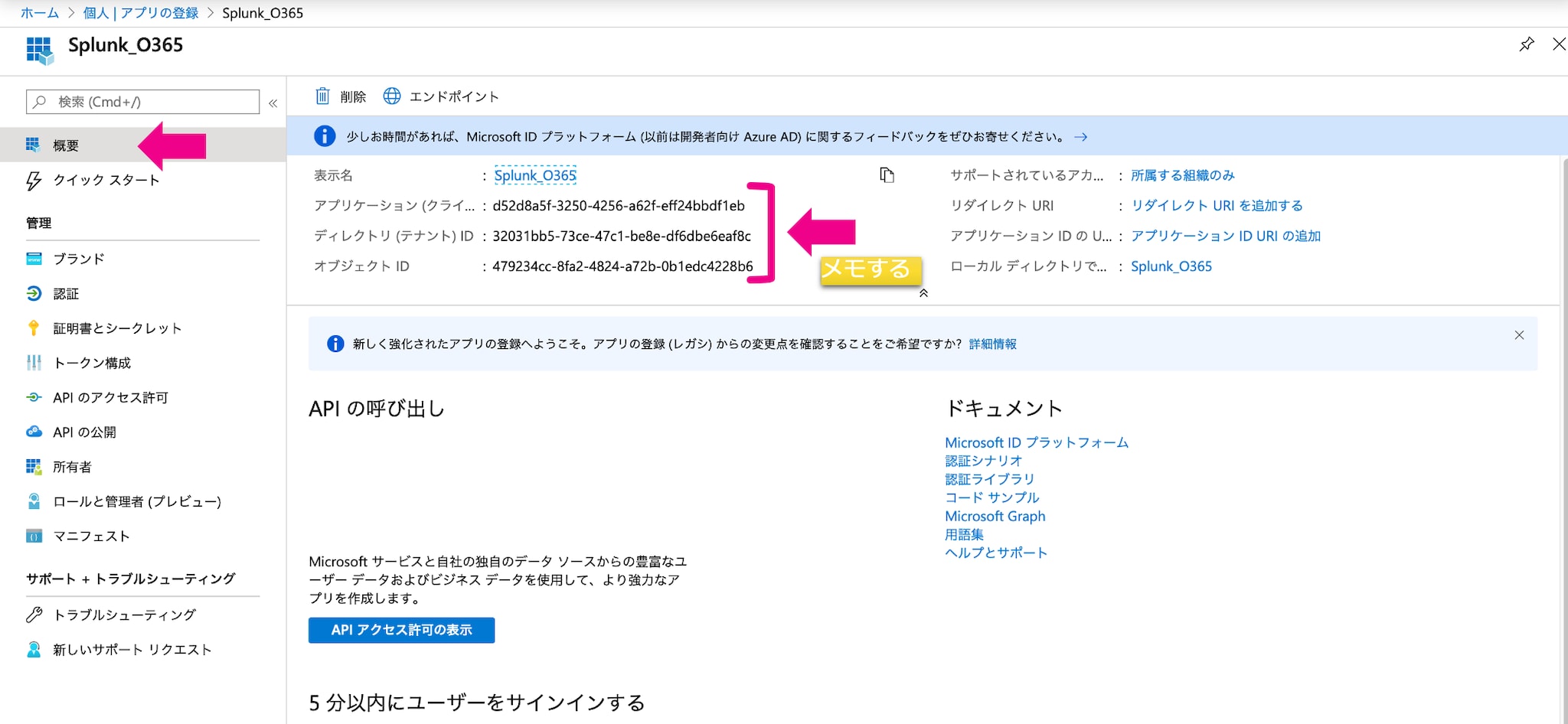
Task: Open 所属する組織のみ supported accounts link
Action: (1183, 175)
